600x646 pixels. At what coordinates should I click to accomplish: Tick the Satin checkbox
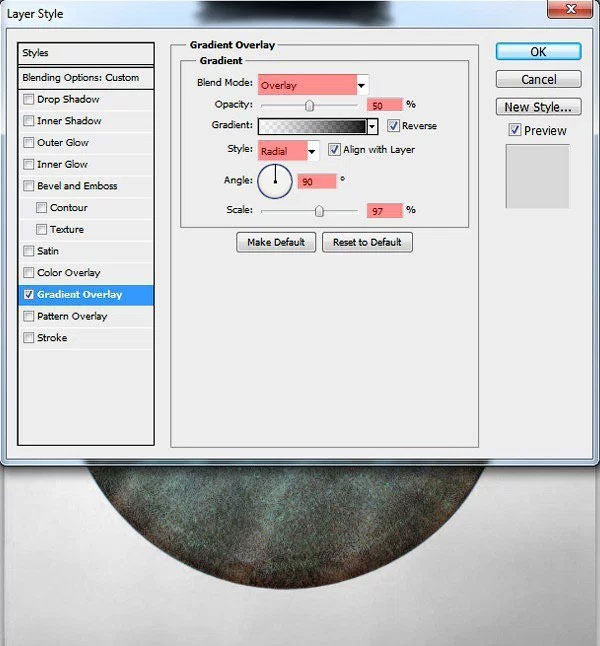coord(28,251)
